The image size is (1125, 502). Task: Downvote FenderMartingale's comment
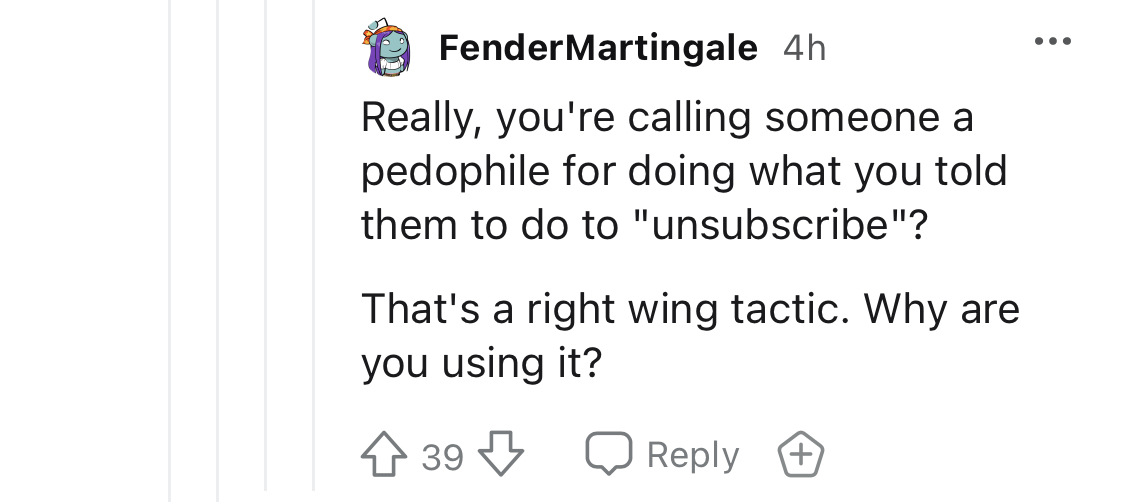501,454
